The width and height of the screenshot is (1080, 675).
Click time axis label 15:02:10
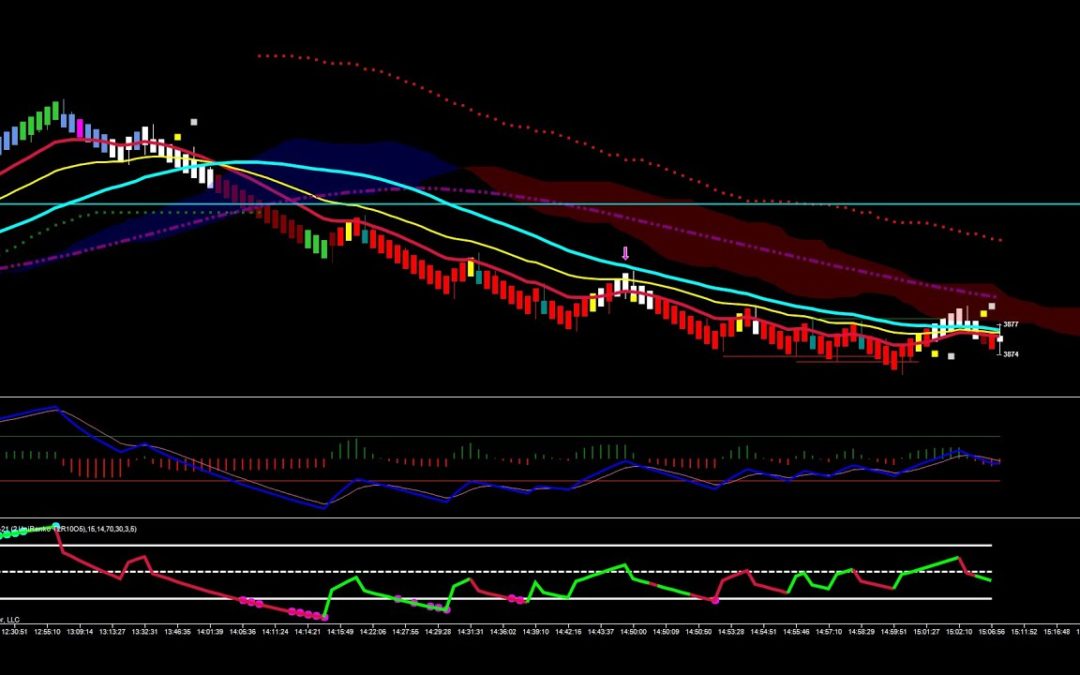959,631
